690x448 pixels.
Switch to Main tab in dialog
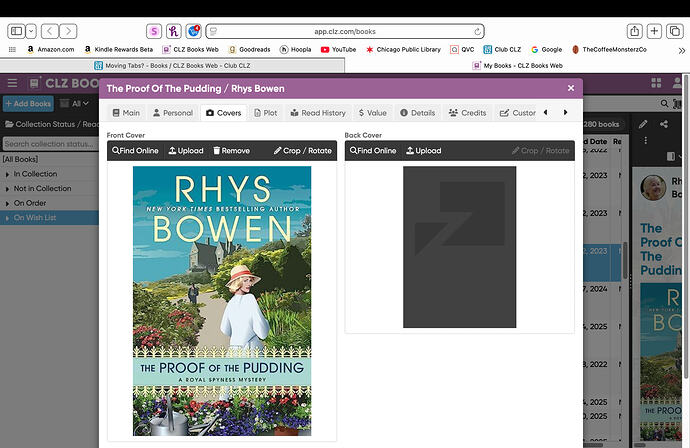click(126, 113)
